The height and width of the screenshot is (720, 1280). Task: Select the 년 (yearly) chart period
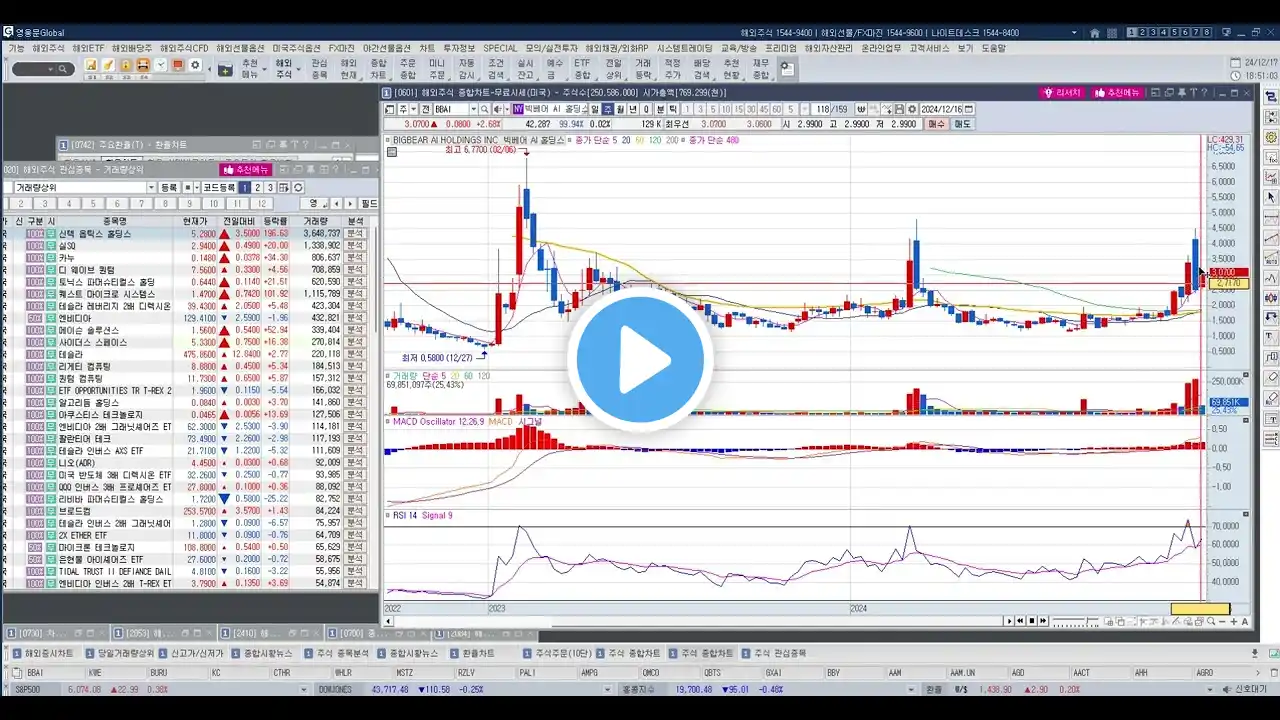pyautogui.click(x=633, y=109)
